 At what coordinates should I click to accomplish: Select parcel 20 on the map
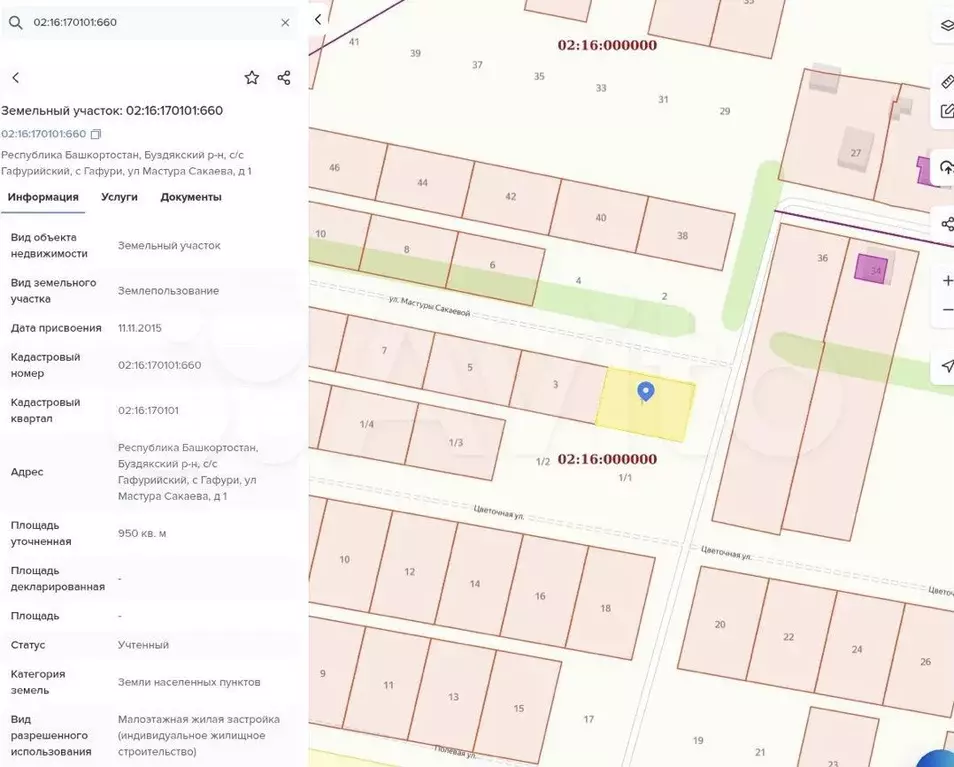723,625
